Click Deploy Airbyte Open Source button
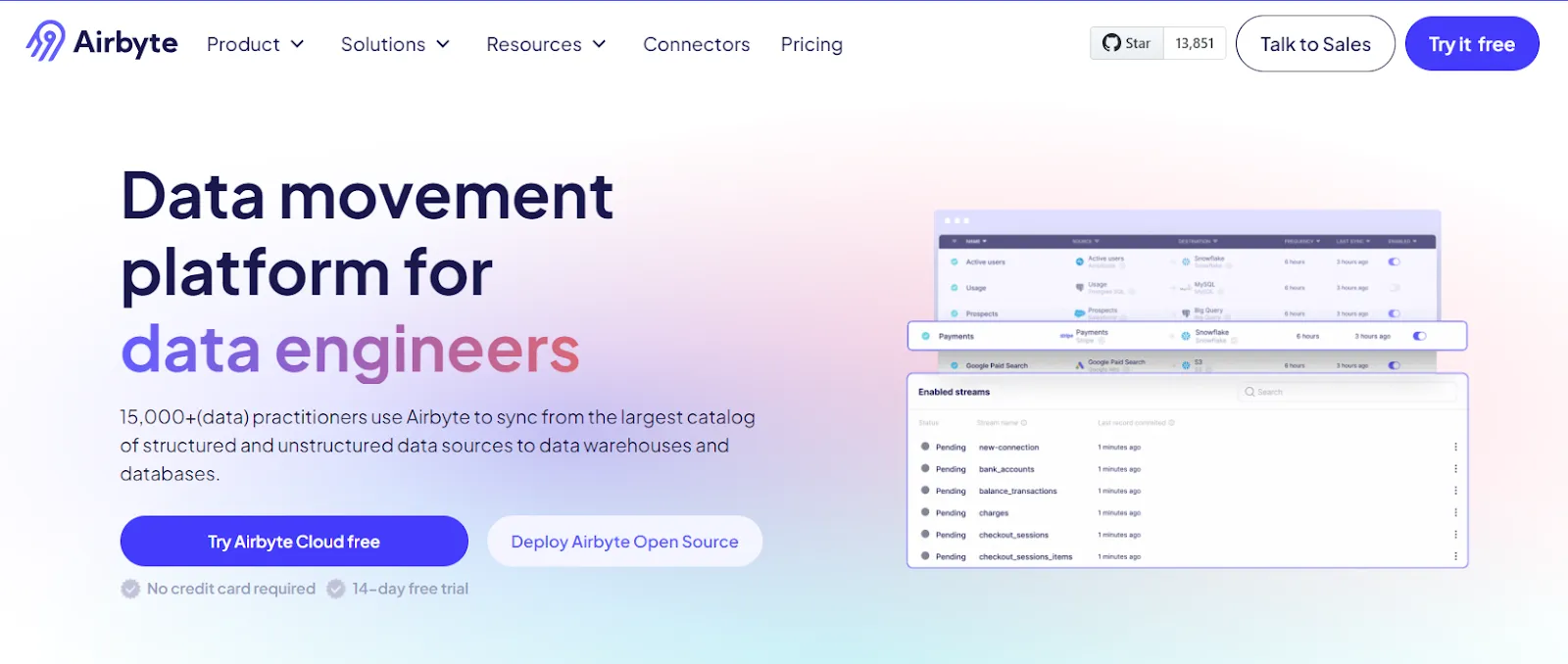 tap(624, 542)
